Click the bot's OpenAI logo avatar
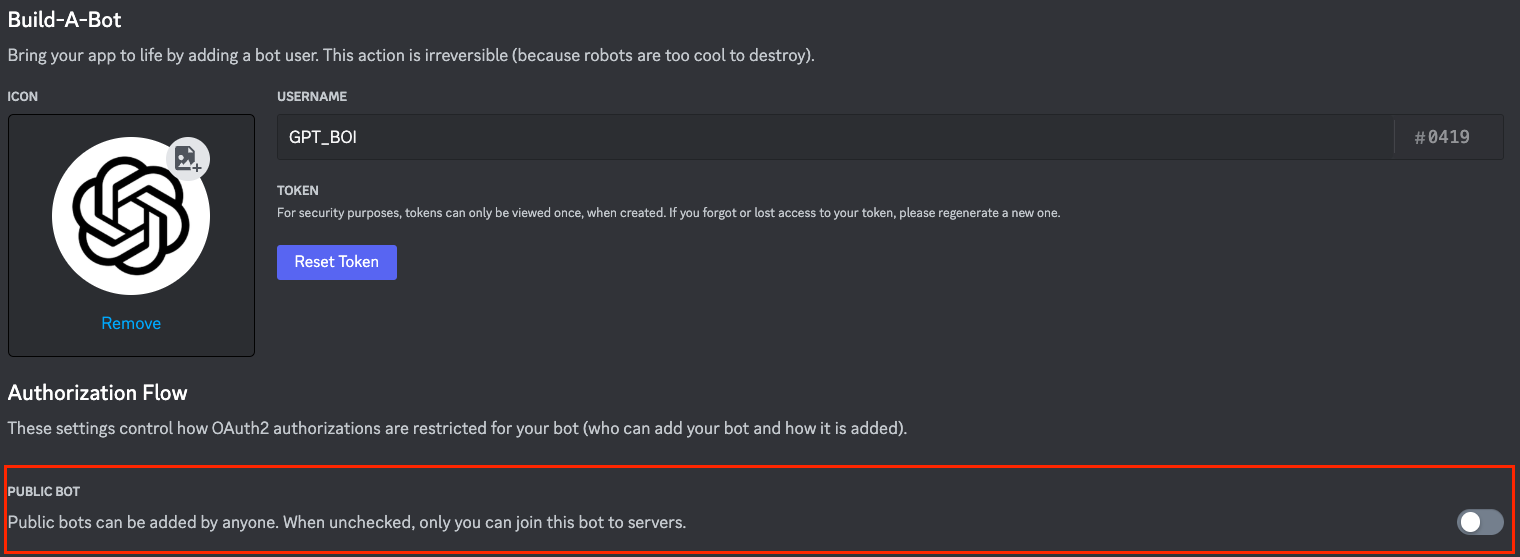Viewport: 1520px width, 557px height. (130, 217)
